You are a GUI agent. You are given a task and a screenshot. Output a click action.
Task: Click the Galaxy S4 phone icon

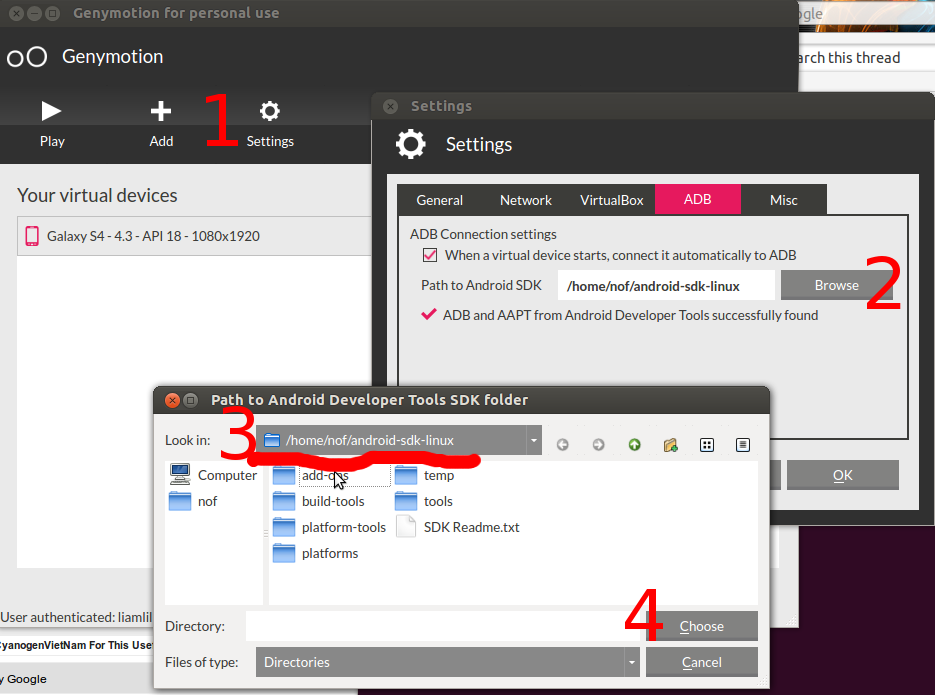click(x=32, y=236)
